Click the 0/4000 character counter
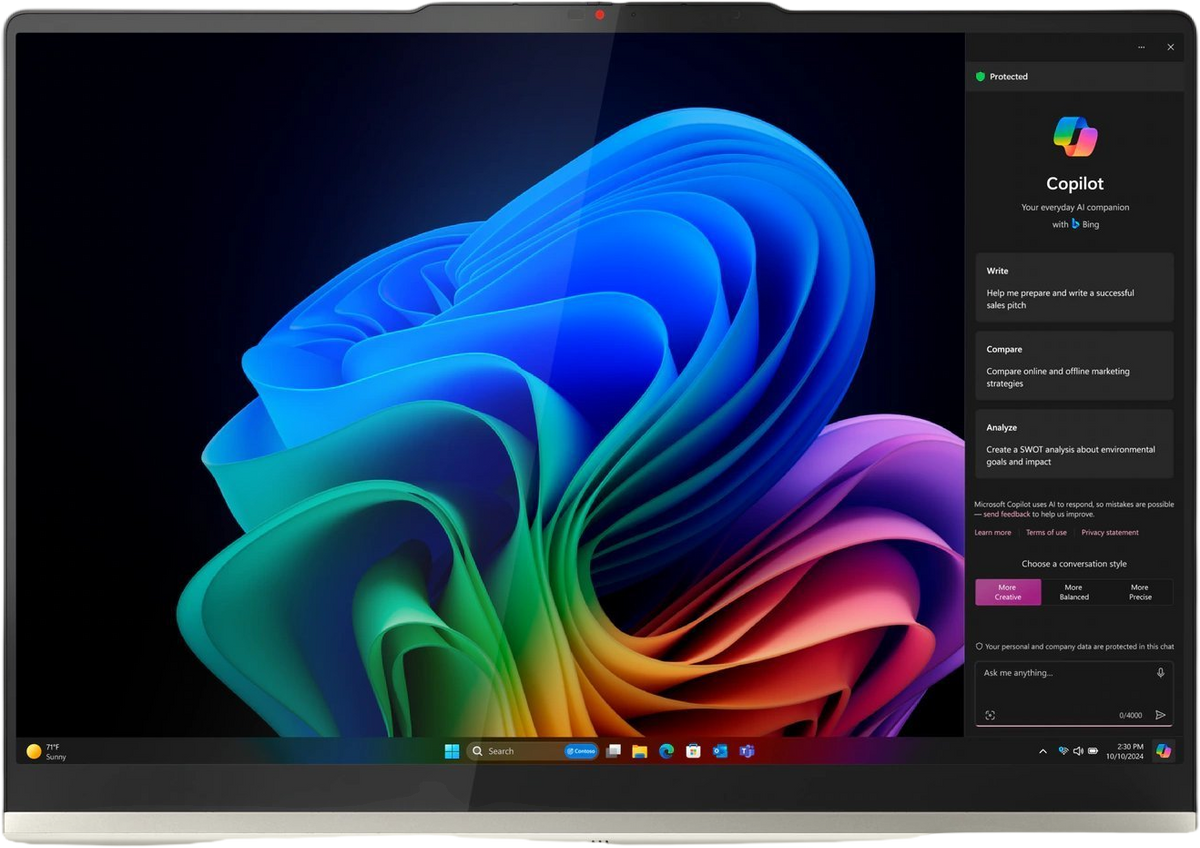1200x848 pixels. tap(1130, 715)
